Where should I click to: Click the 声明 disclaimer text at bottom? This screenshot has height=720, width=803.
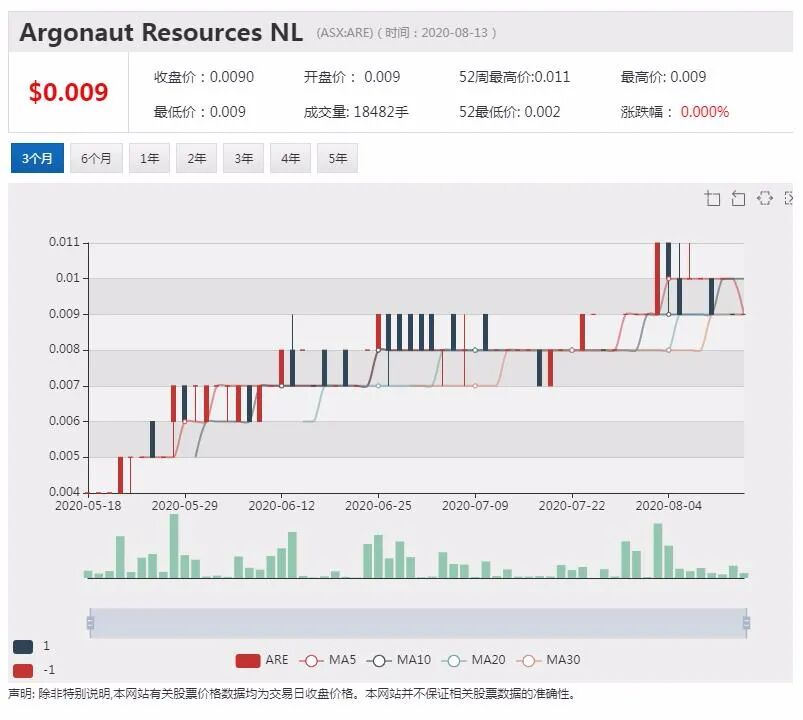[292, 694]
